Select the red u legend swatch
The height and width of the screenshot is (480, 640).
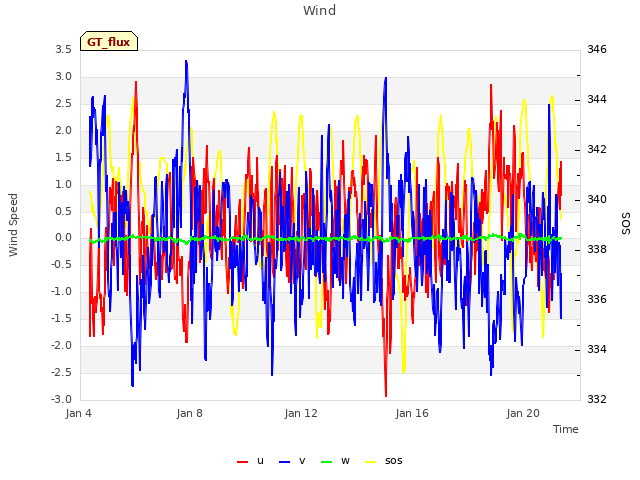[x=242, y=462]
